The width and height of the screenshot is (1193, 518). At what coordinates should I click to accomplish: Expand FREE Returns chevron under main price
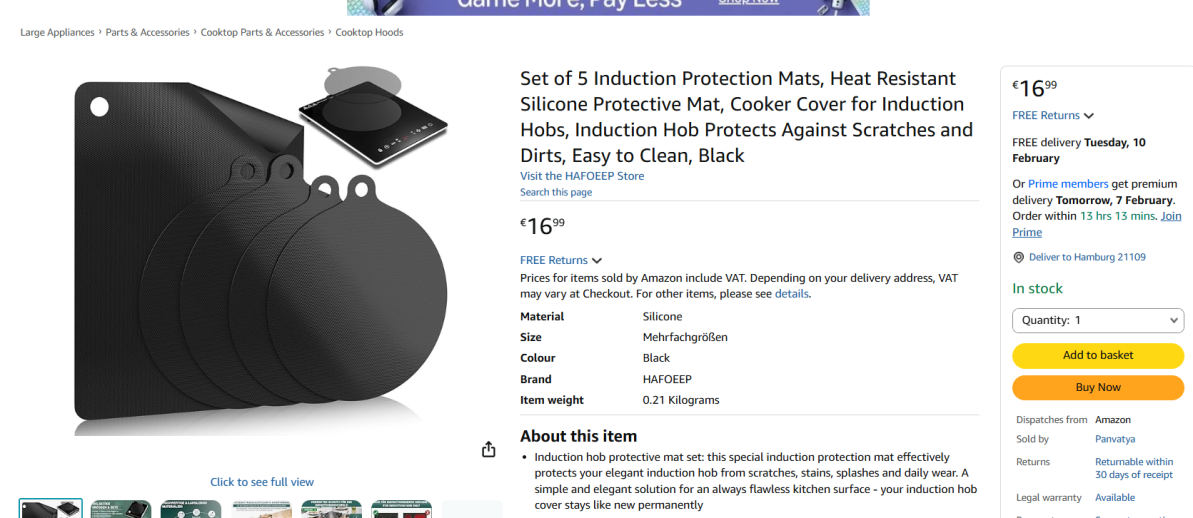click(x=596, y=260)
